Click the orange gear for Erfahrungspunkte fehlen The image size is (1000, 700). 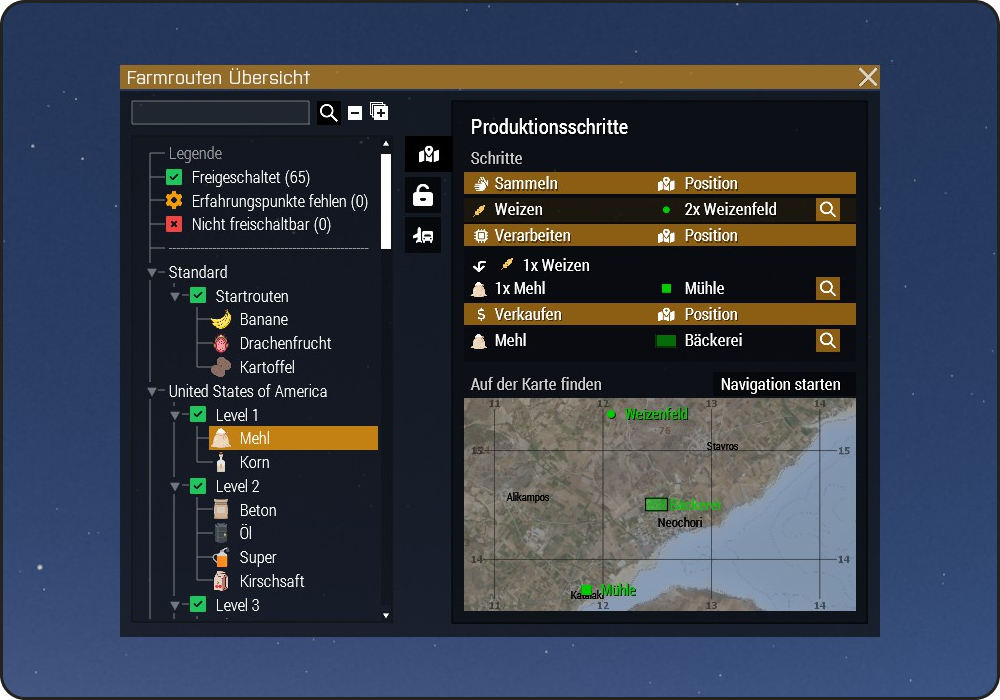pyautogui.click(x=174, y=201)
